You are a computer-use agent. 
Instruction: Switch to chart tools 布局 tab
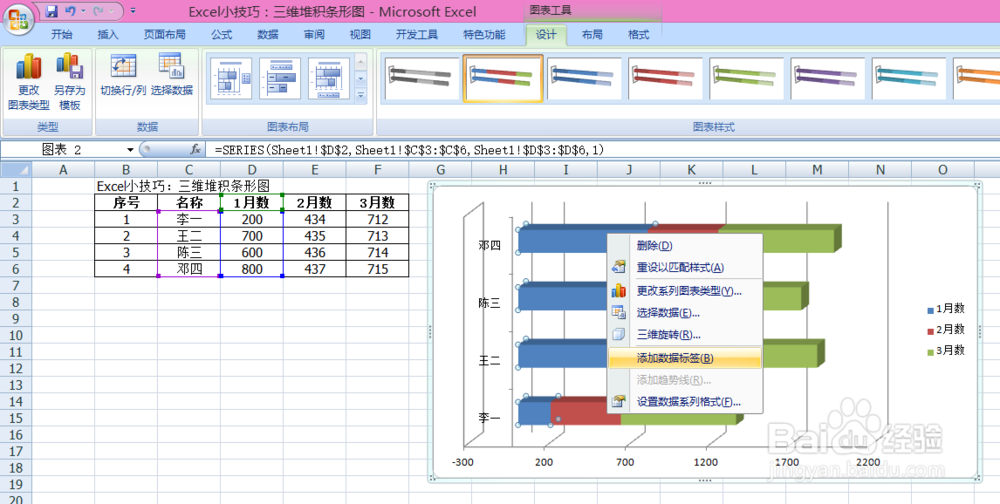click(592, 34)
